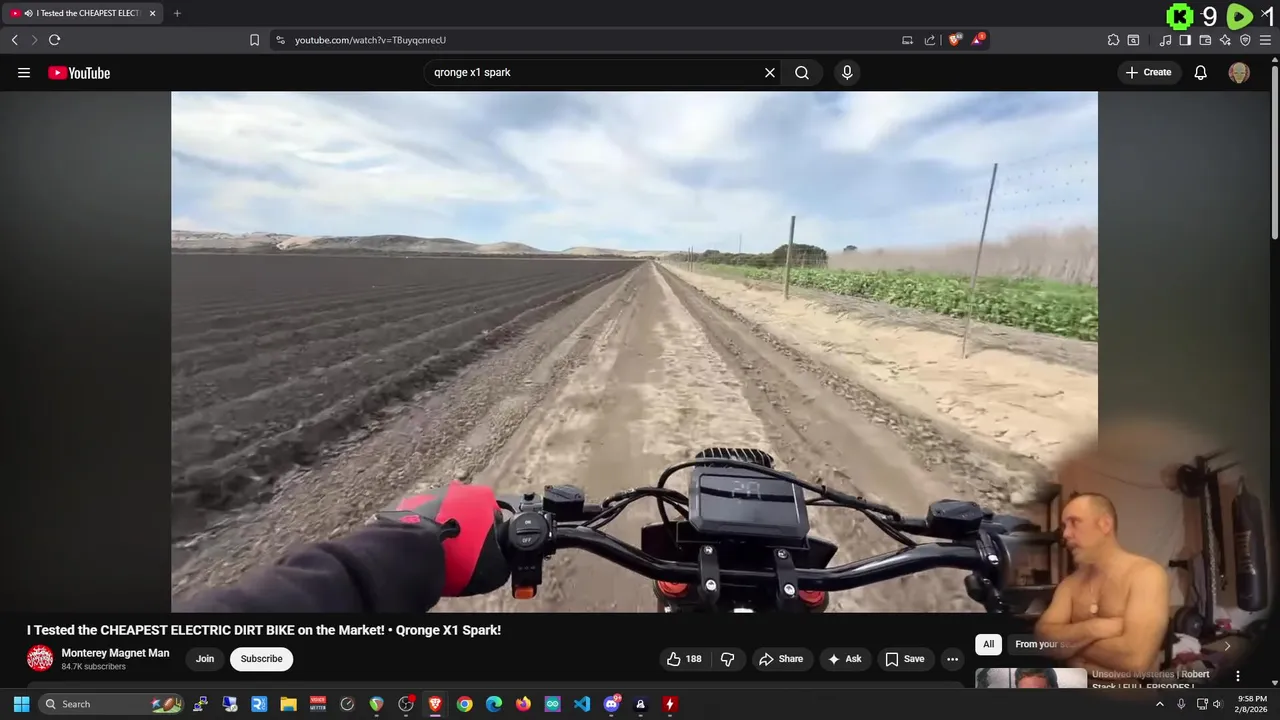
Task: Select the 'I Tested the CHEAPEST ELECT' tab
Action: tap(83, 13)
